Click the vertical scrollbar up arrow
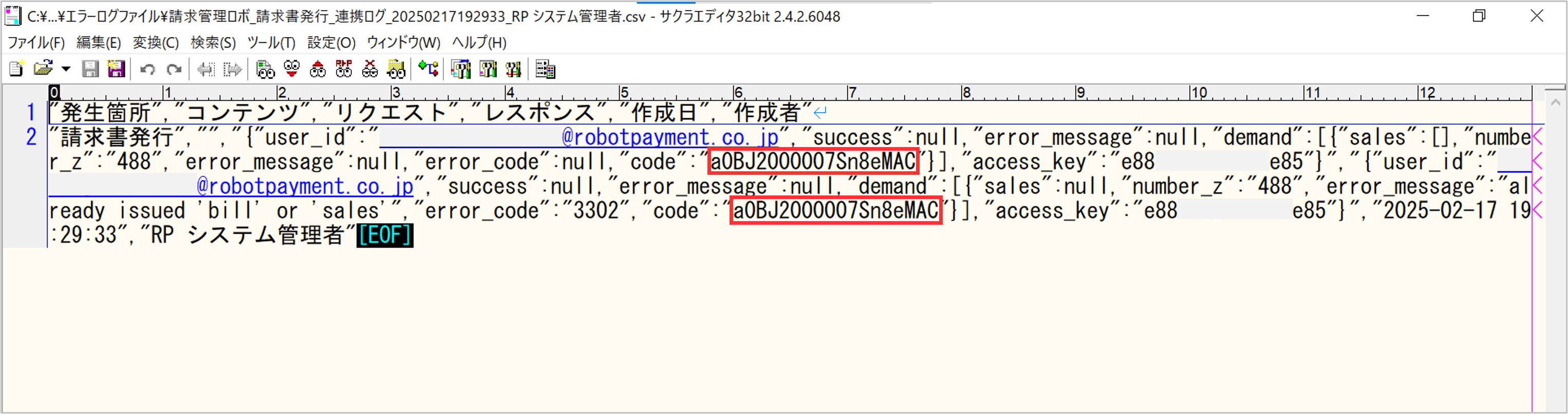1568x414 pixels. coord(1555,102)
